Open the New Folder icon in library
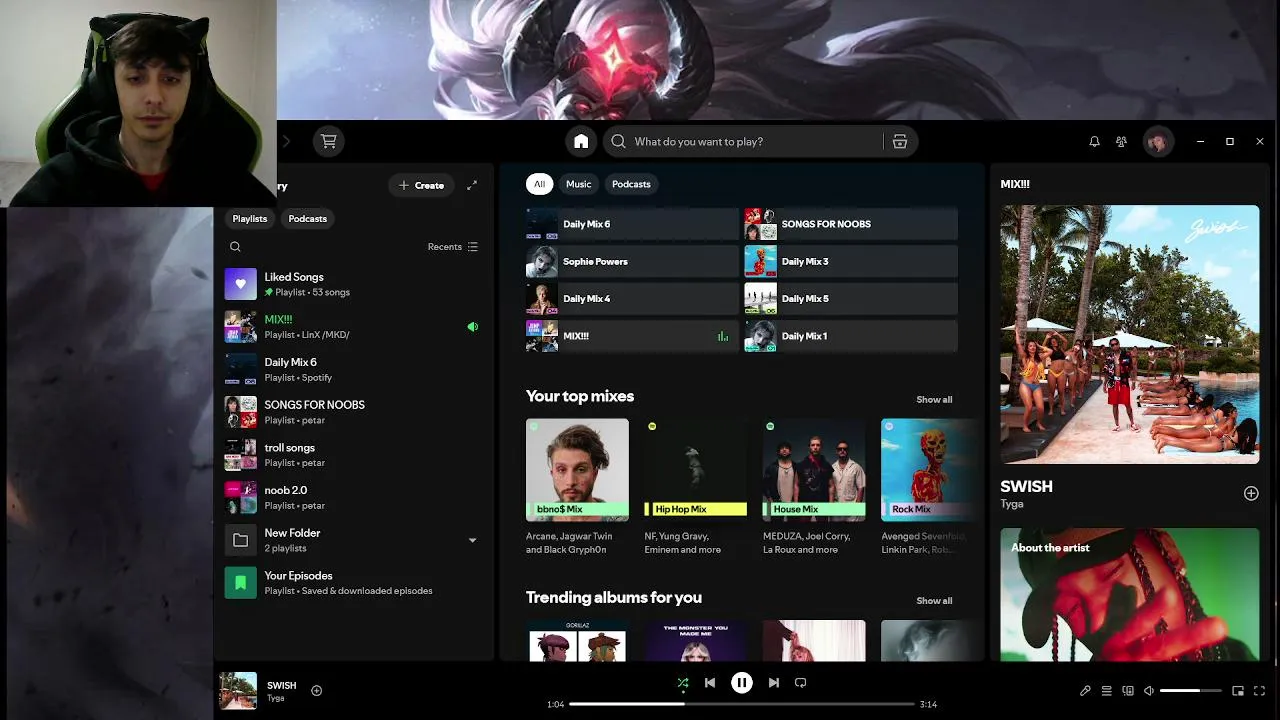Viewport: 1280px width, 720px height. coord(240,540)
